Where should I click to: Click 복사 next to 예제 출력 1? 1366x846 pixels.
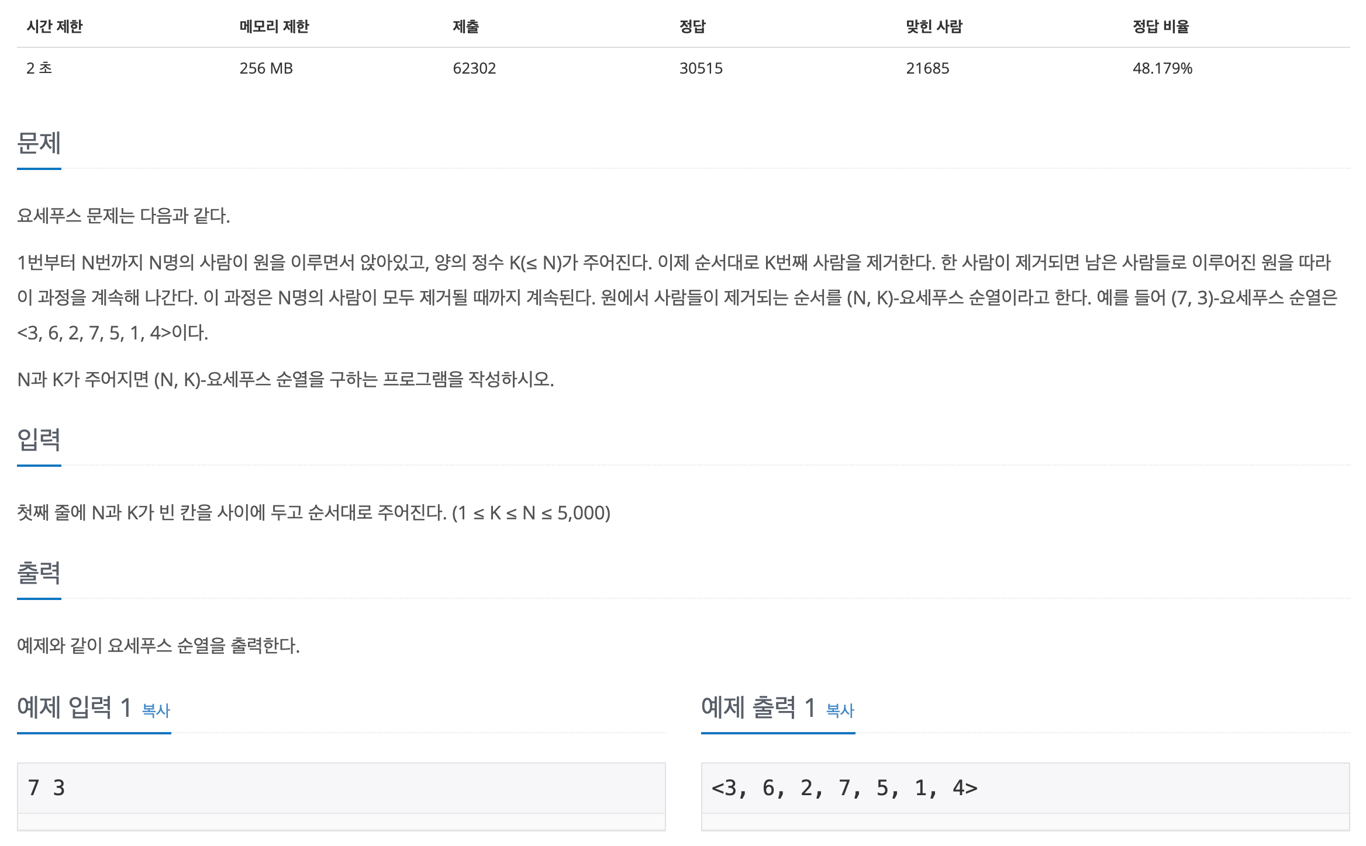839,710
